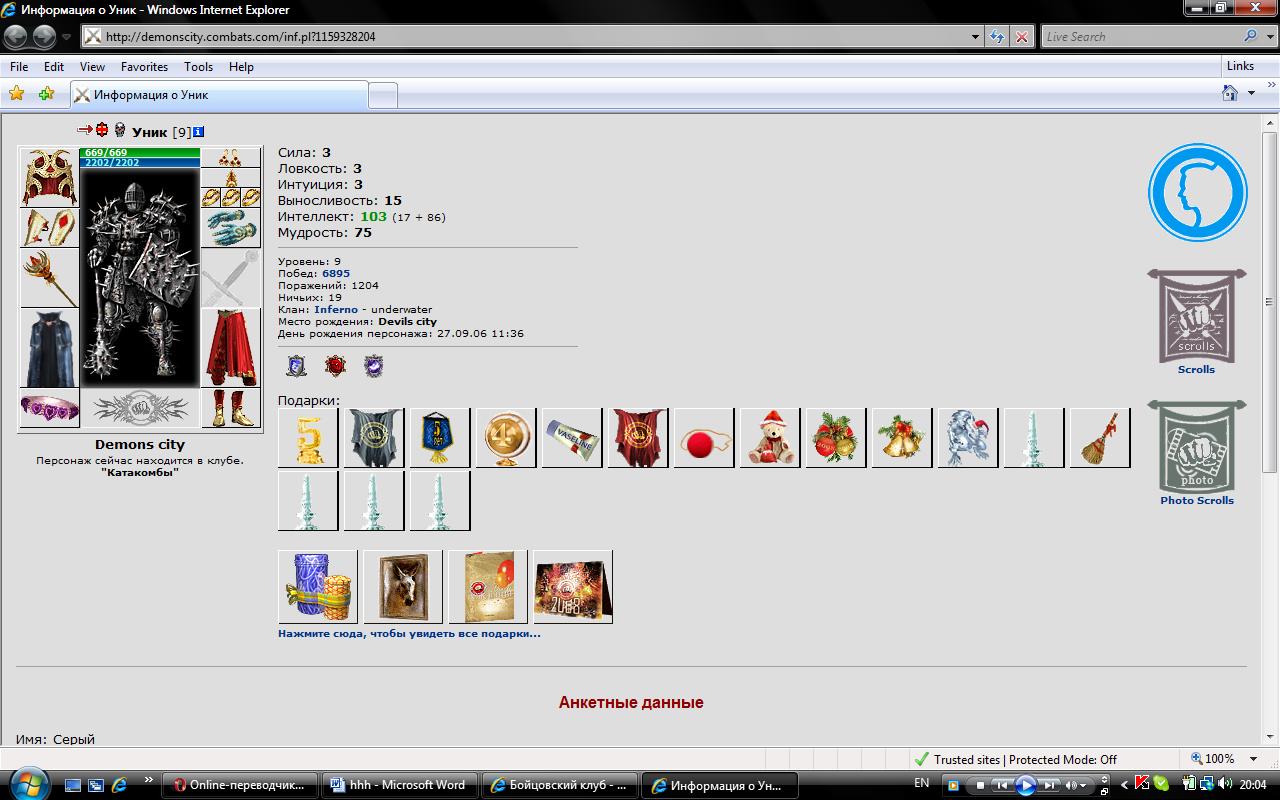Open the Favorites Center star

coord(16,94)
